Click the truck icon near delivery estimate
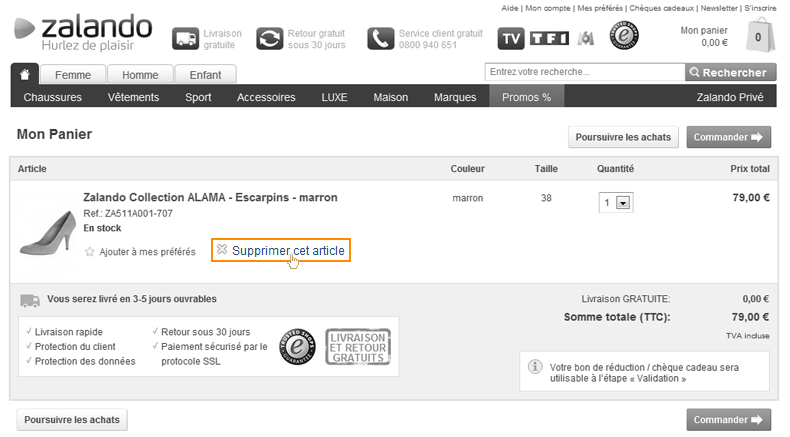790x437 pixels. click(30, 300)
